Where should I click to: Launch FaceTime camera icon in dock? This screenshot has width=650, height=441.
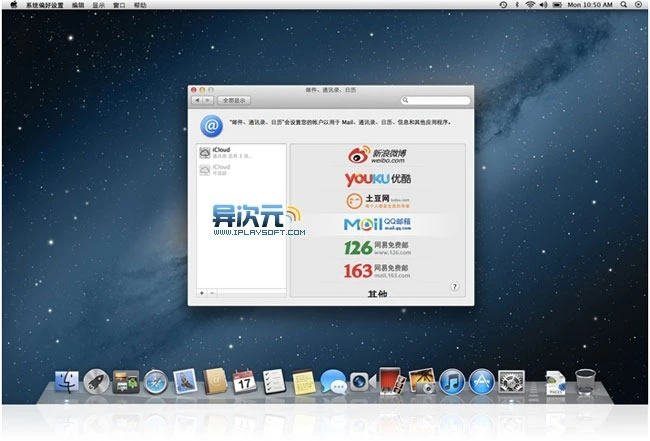[362, 382]
